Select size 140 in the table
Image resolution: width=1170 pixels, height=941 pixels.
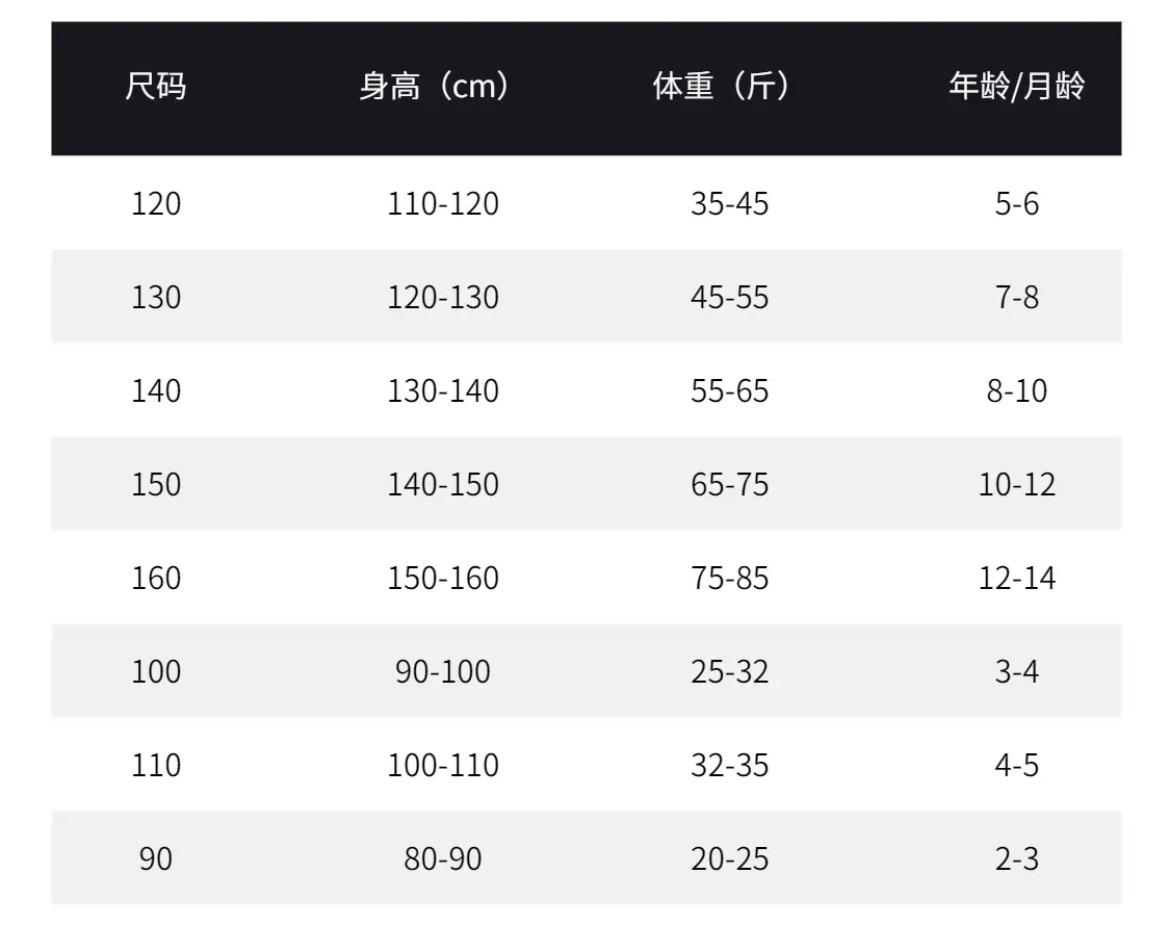156,391
